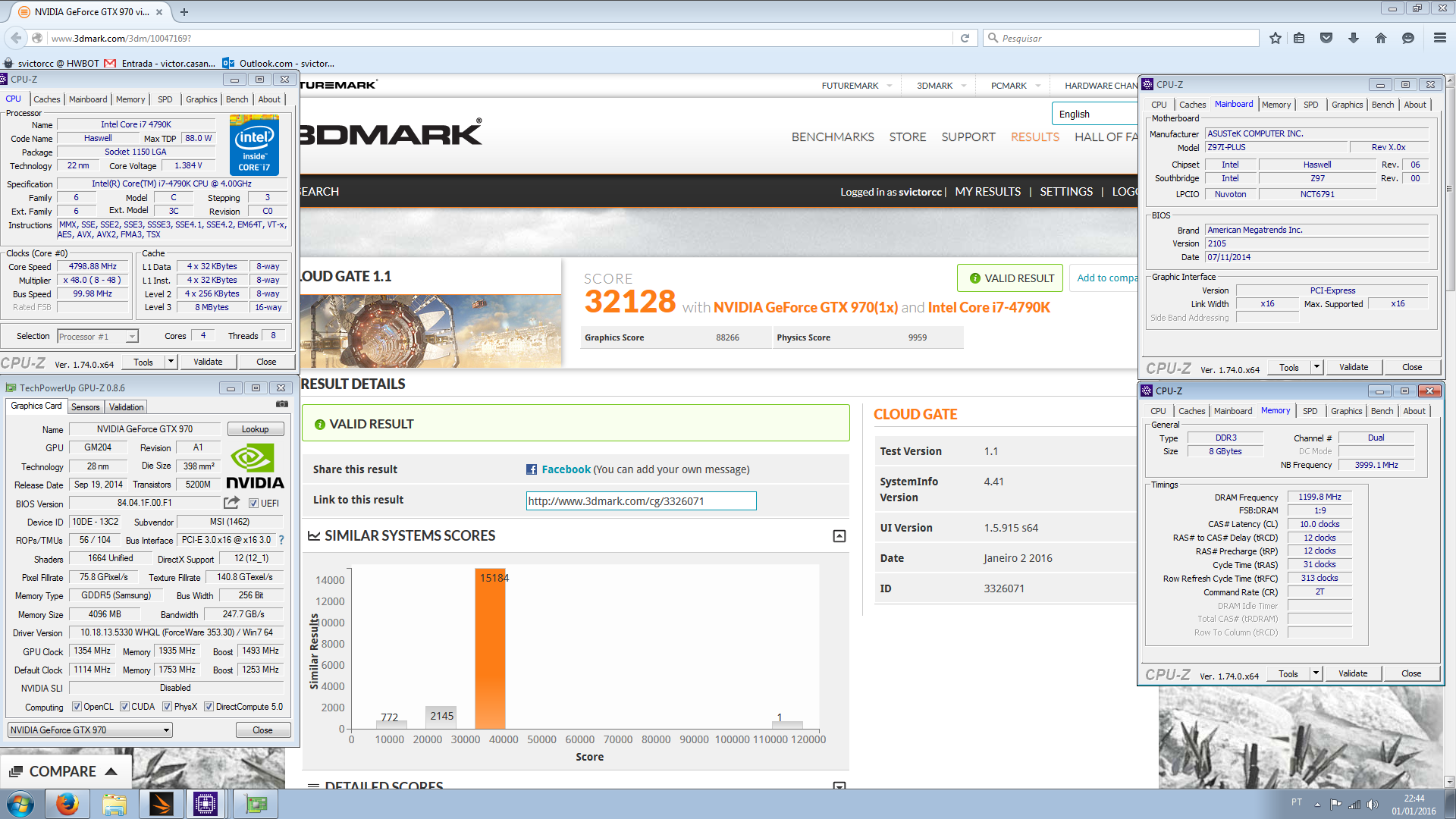Click the browser URL address bar
This screenshot has width=1456, height=819.
(x=500, y=38)
